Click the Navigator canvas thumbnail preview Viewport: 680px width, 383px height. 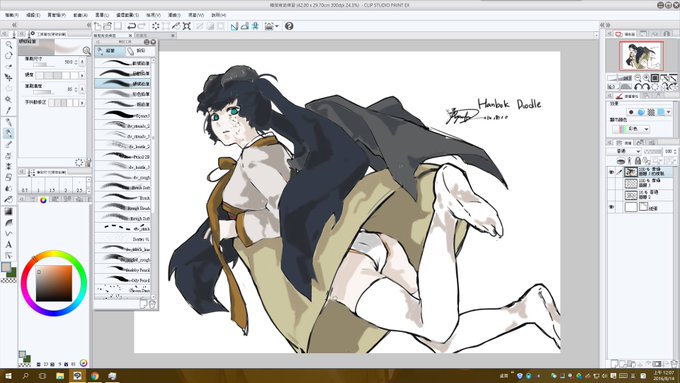click(x=641, y=56)
